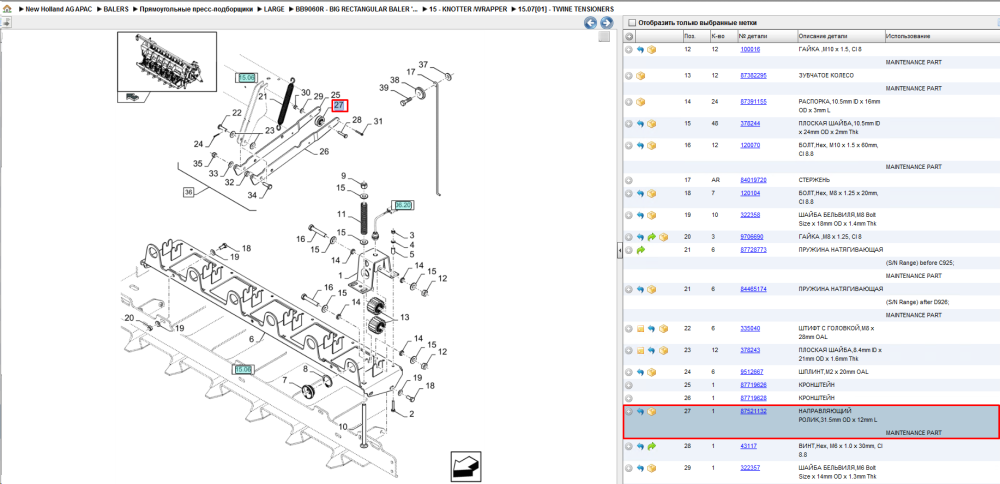Screen dimensions: 1000x484
Task: Select callout 13 in the diagram
Action: pos(404,317)
